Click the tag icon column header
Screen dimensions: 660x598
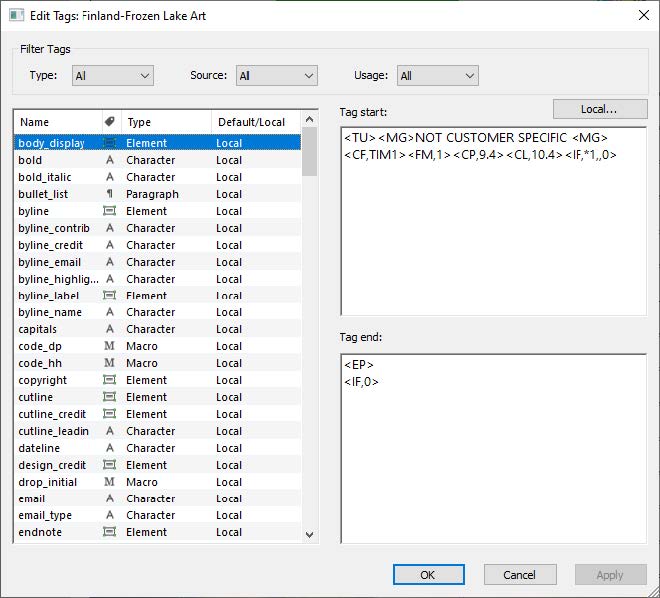[x=110, y=122]
